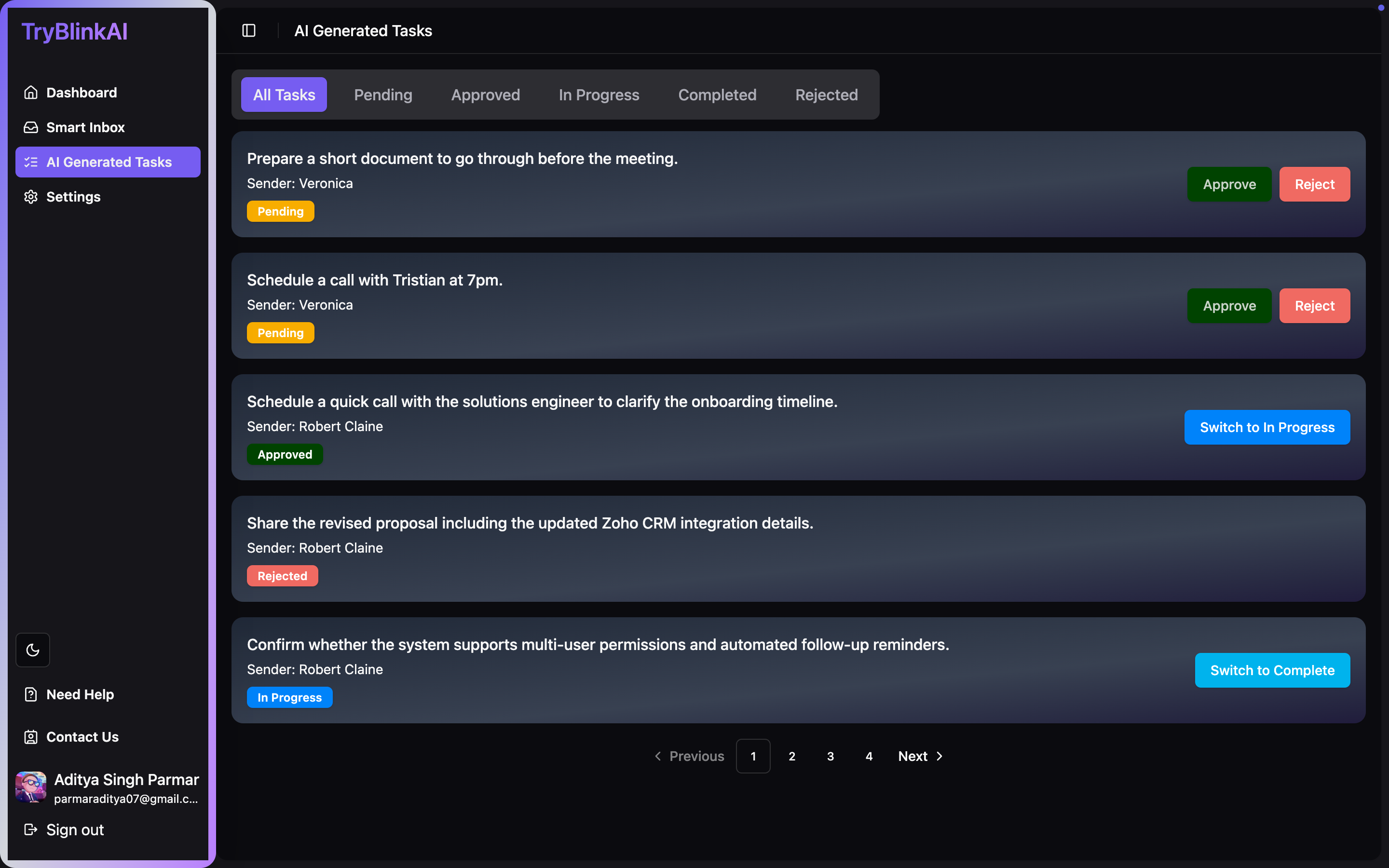Image resolution: width=1389 pixels, height=868 pixels.
Task: Toggle the sidebar panel icon
Action: 248,30
